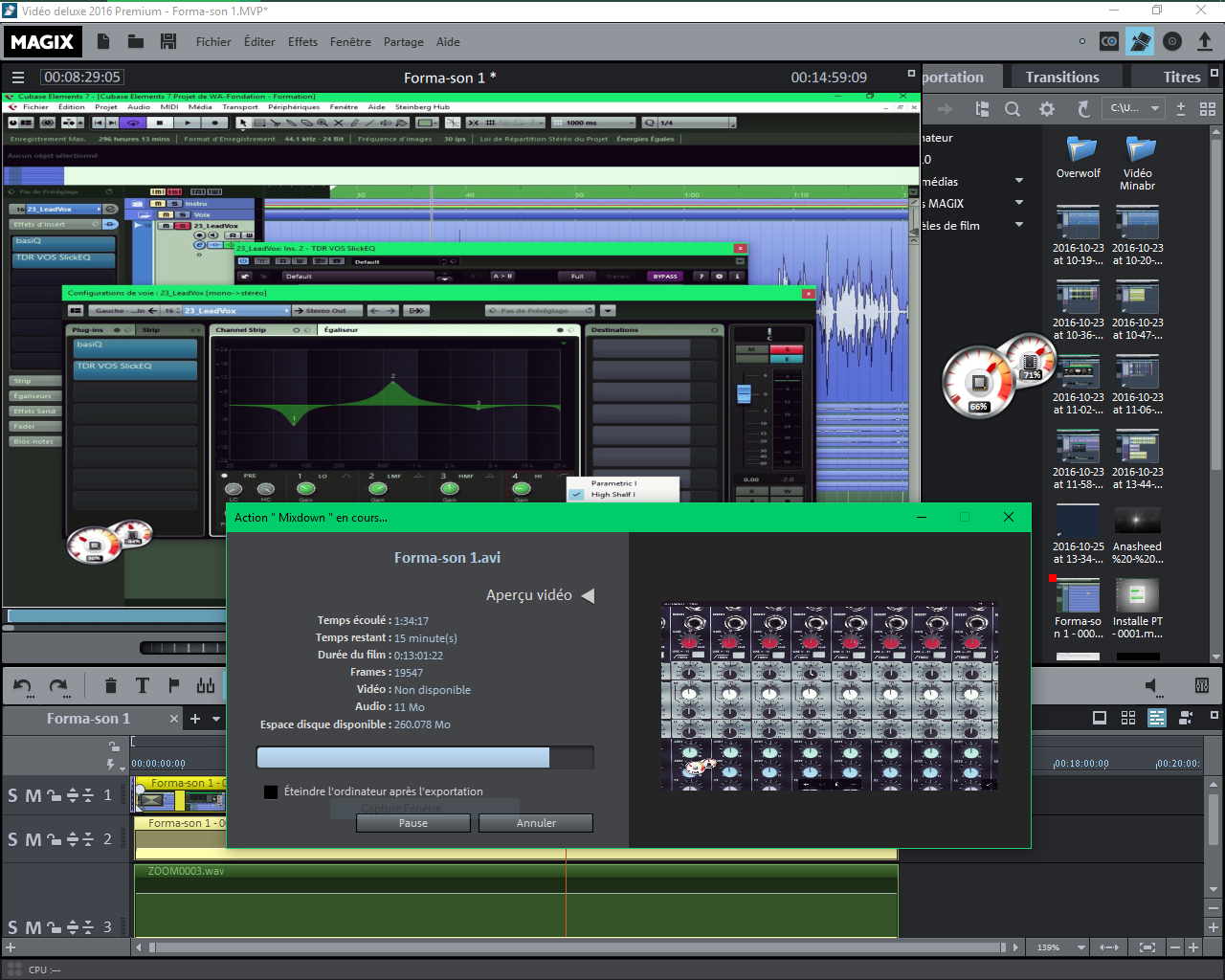1225x980 pixels.
Task: Click the redo arrow in timeline toolbar
Action: [58, 685]
